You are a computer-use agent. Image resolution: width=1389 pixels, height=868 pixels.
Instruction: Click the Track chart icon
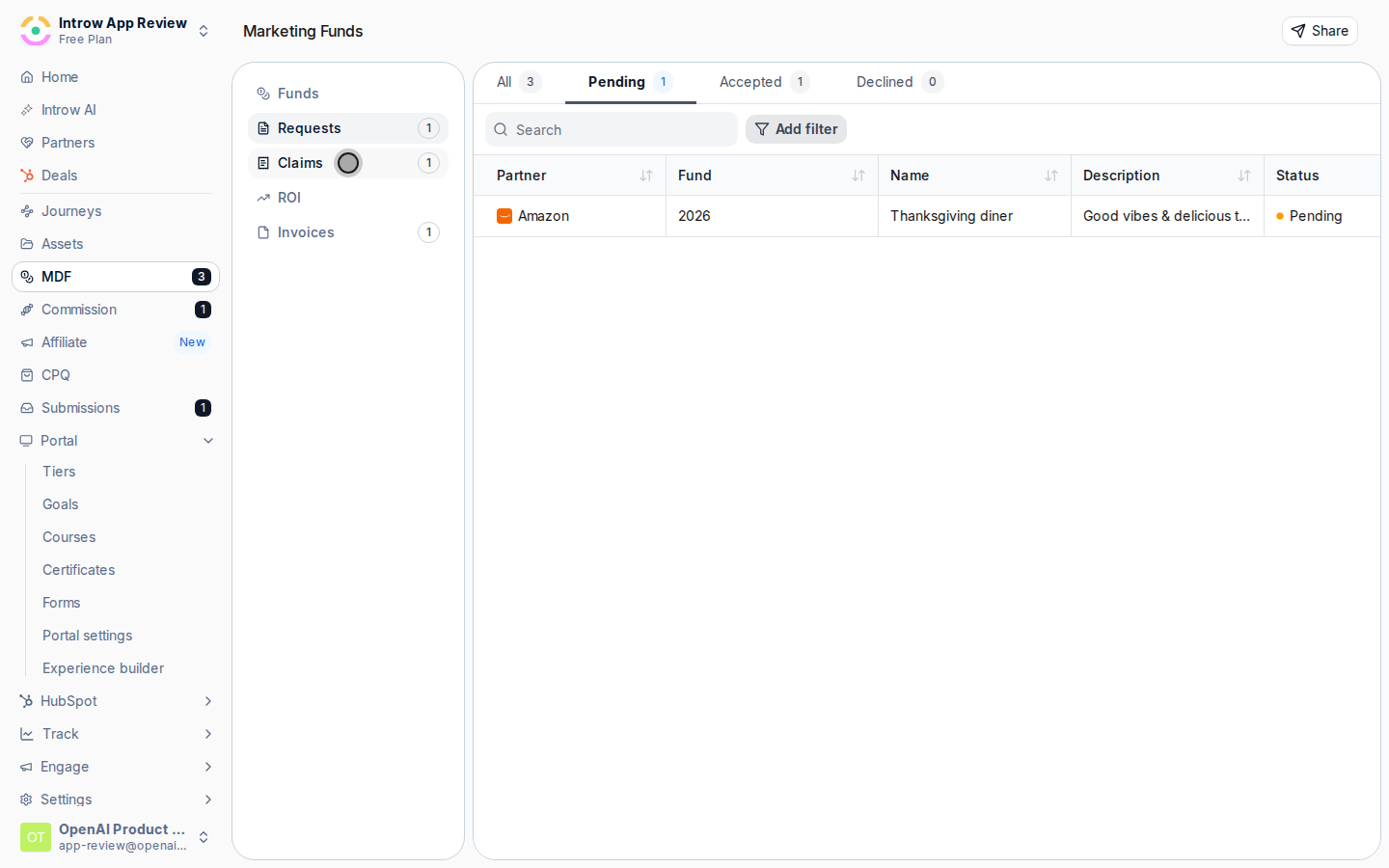click(27, 734)
